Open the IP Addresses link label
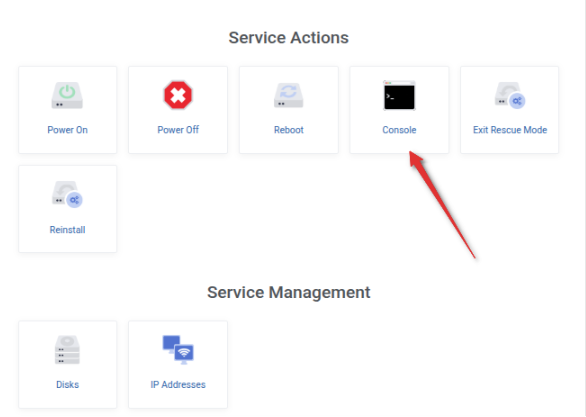This screenshot has width=586, height=417. click(178, 384)
